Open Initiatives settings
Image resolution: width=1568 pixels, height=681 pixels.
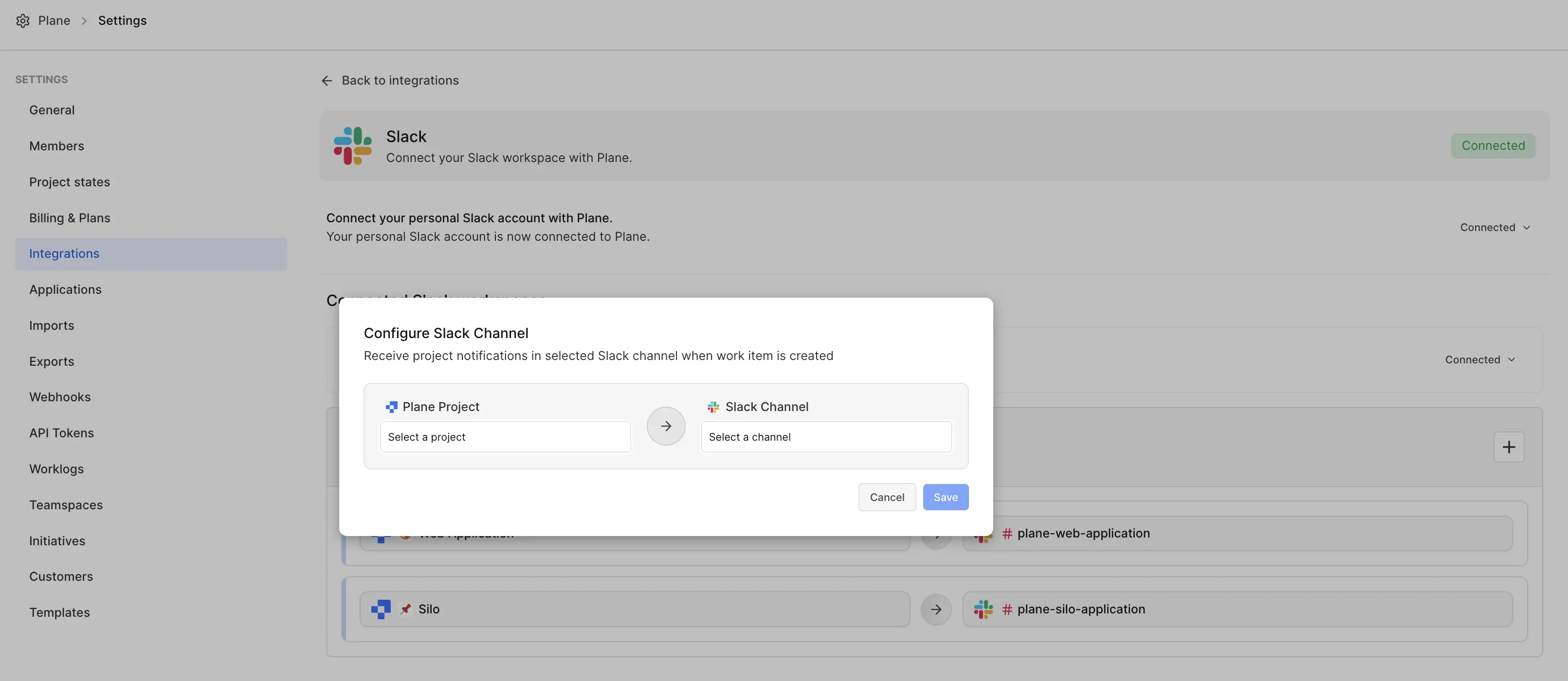click(151, 541)
